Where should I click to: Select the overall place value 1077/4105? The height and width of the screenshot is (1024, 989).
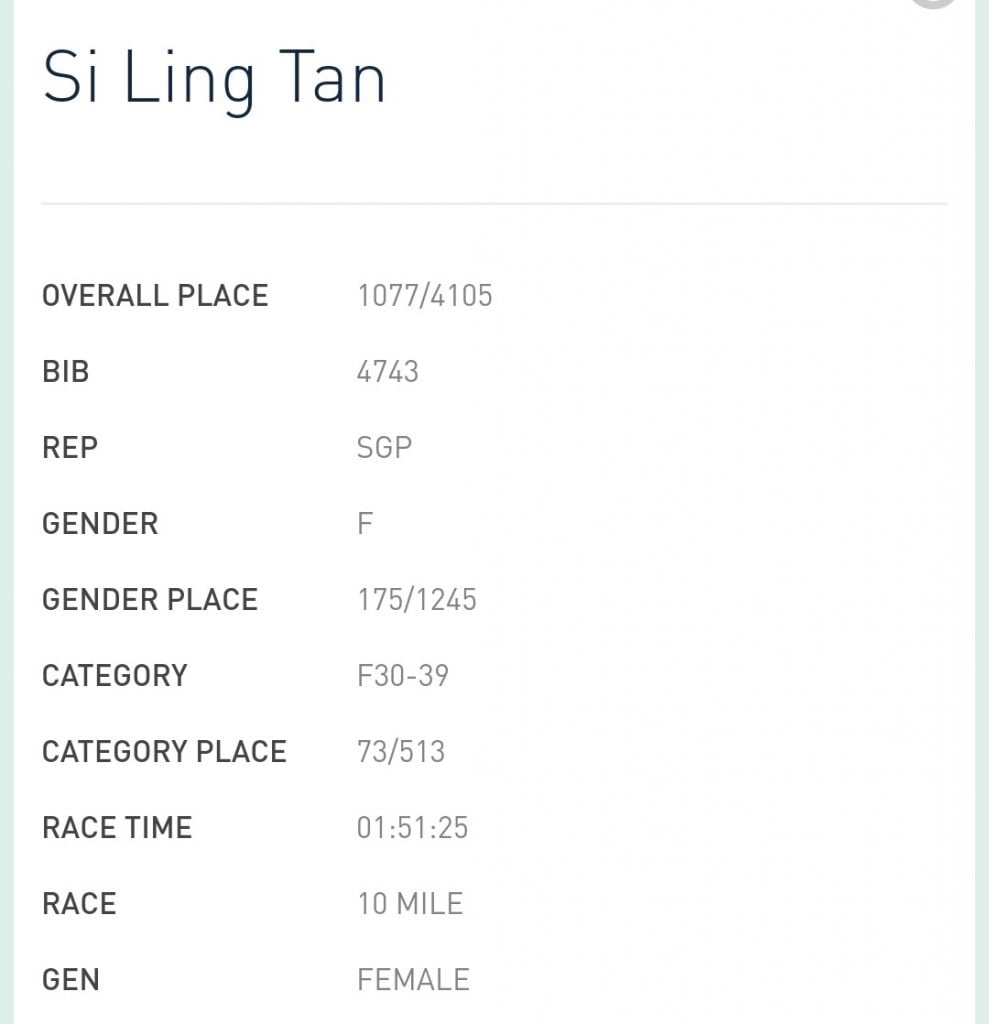(424, 296)
